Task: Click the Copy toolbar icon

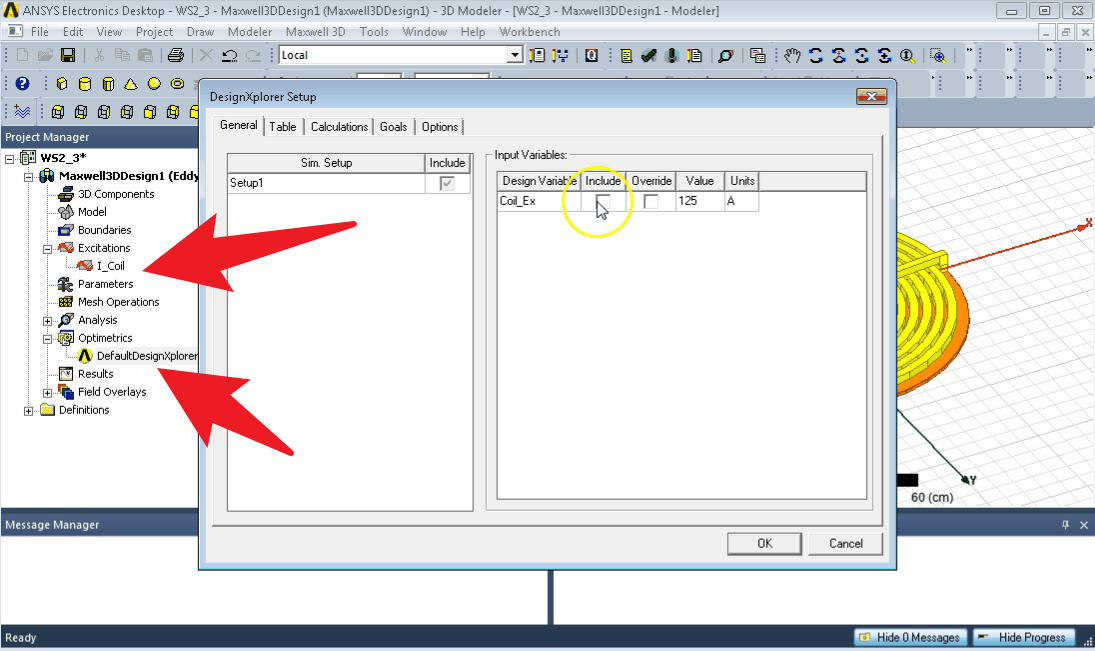Action: click(x=122, y=55)
